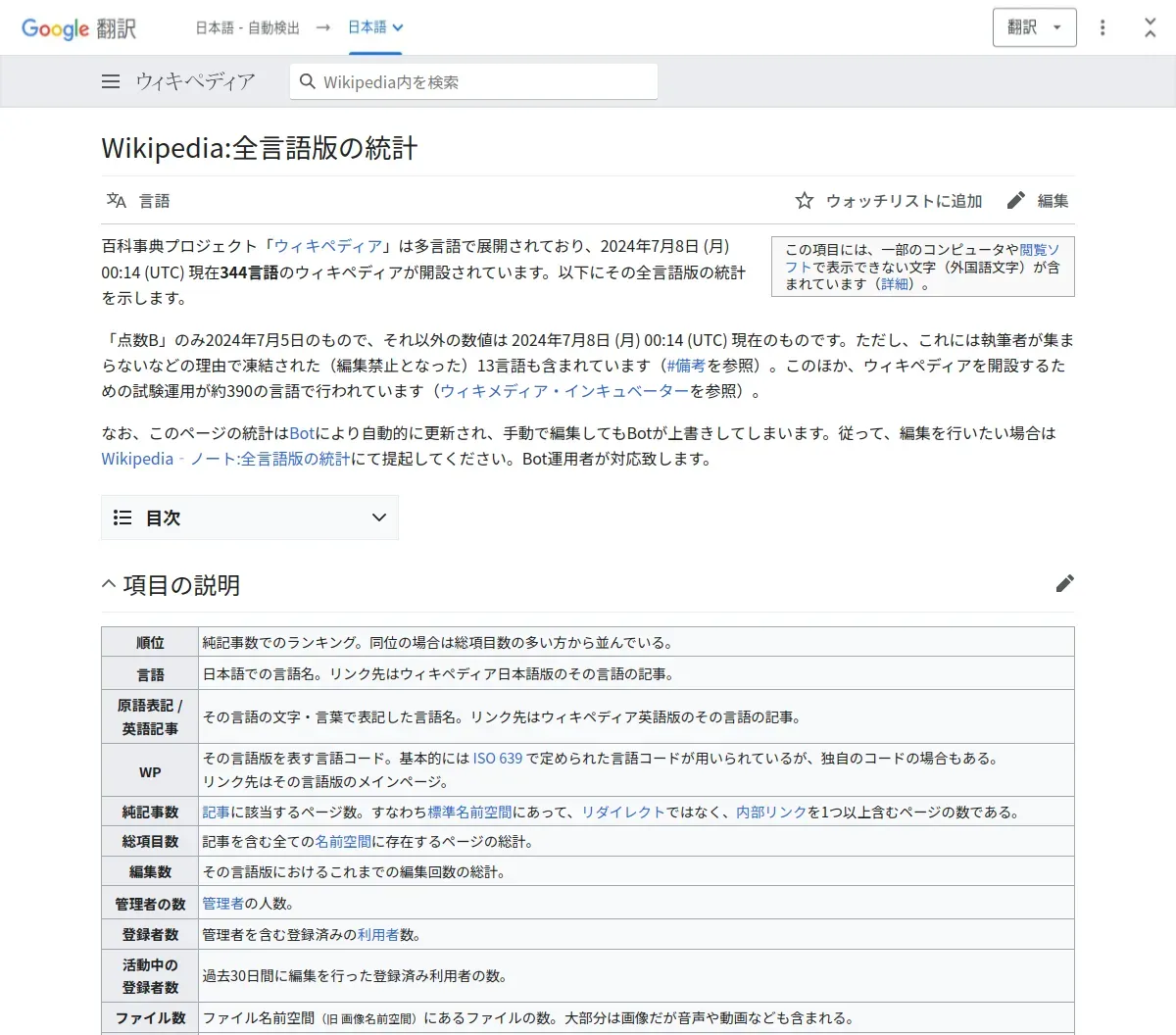1176x1035 pixels.
Task: Open the three-dot more options menu
Action: [1102, 27]
